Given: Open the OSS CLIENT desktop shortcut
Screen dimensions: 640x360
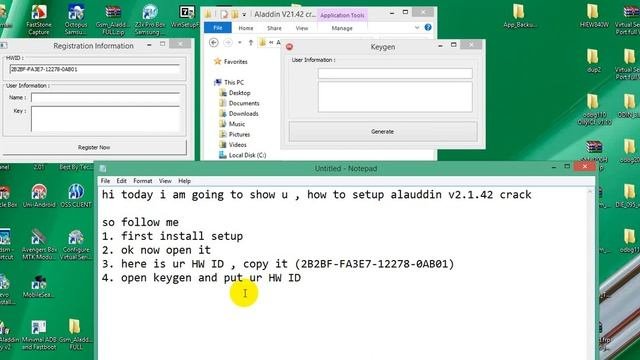Looking at the screenshot, I should pyautogui.click(x=76, y=196).
